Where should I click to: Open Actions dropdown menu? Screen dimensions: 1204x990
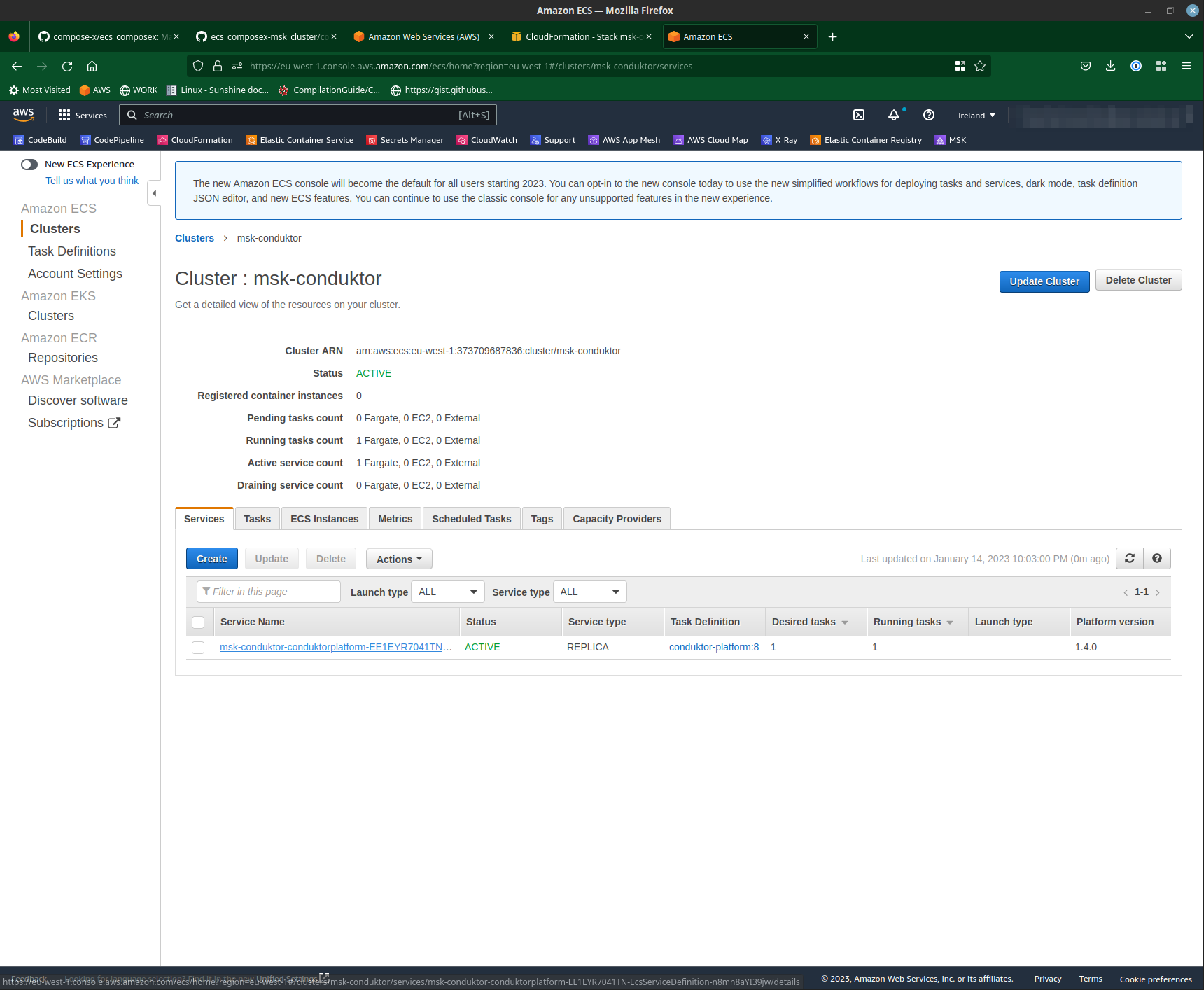point(399,559)
